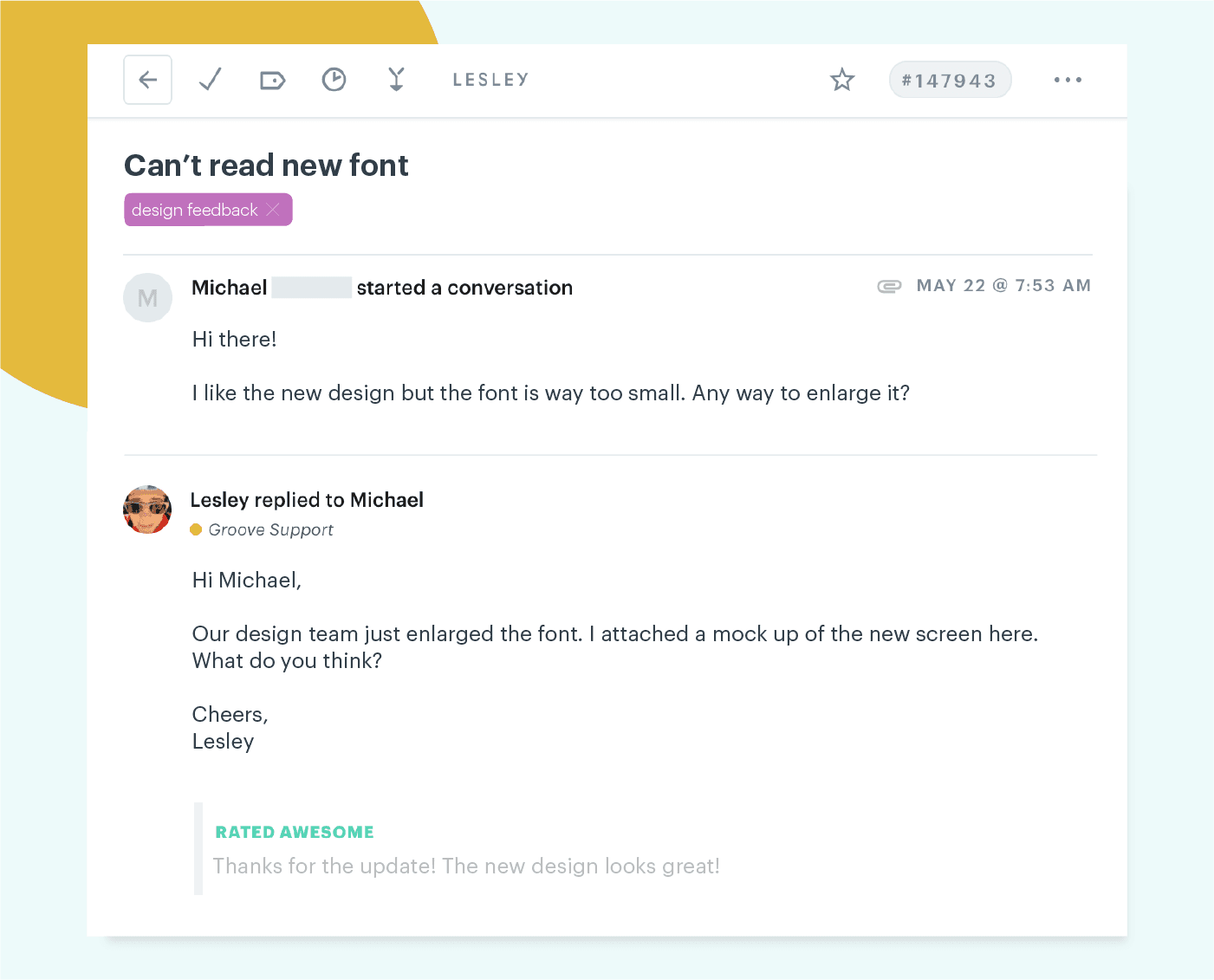This screenshot has width=1214, height=980.
Task: Close the conversation with the checkmark icon
Action: [x=210, y=80]
